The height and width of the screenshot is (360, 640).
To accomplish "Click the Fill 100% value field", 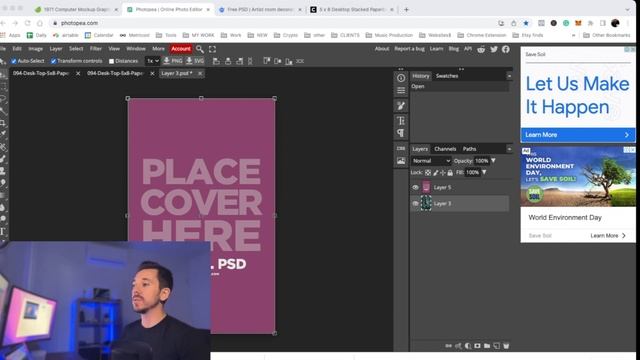I will pyautogui.click(x=473, y=173).
